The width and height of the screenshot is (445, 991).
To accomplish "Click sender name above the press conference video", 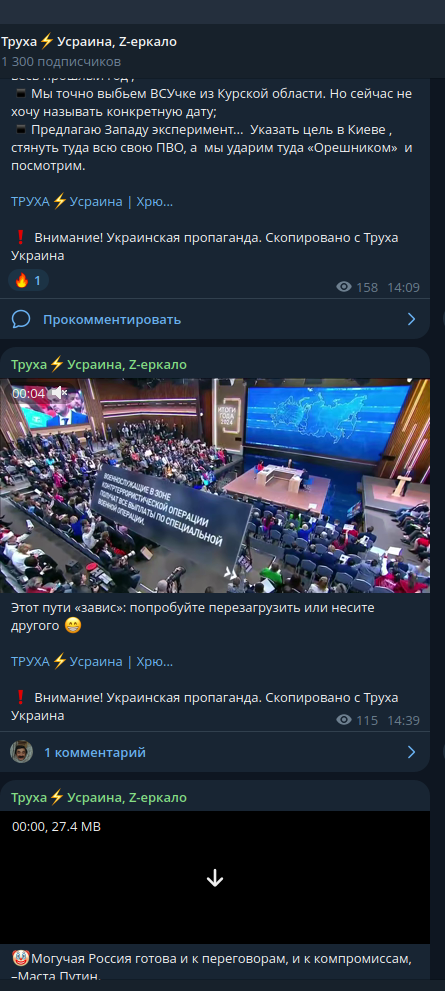I will coord(99,365).
